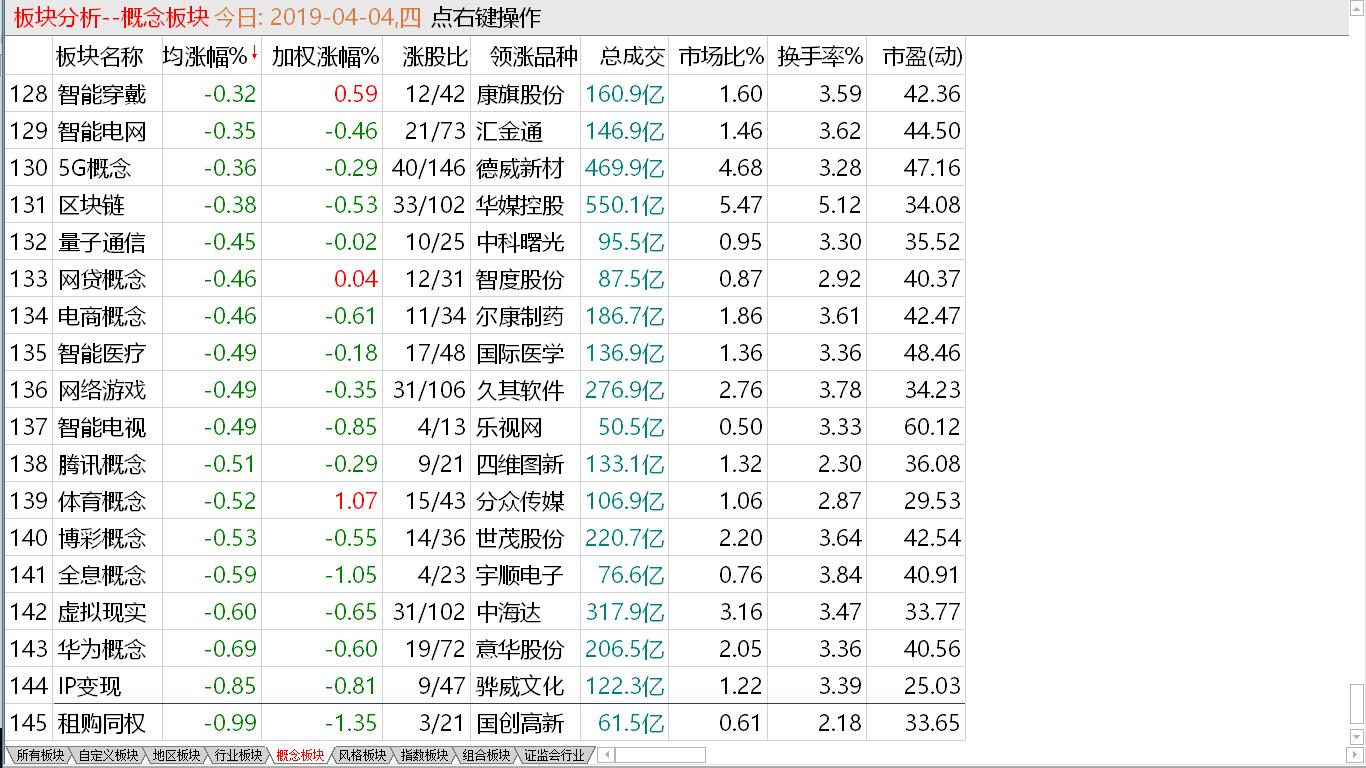Click leading stock 尔康制药
The height and width of the screenshot is (768, 1366).
pos(520,316)
